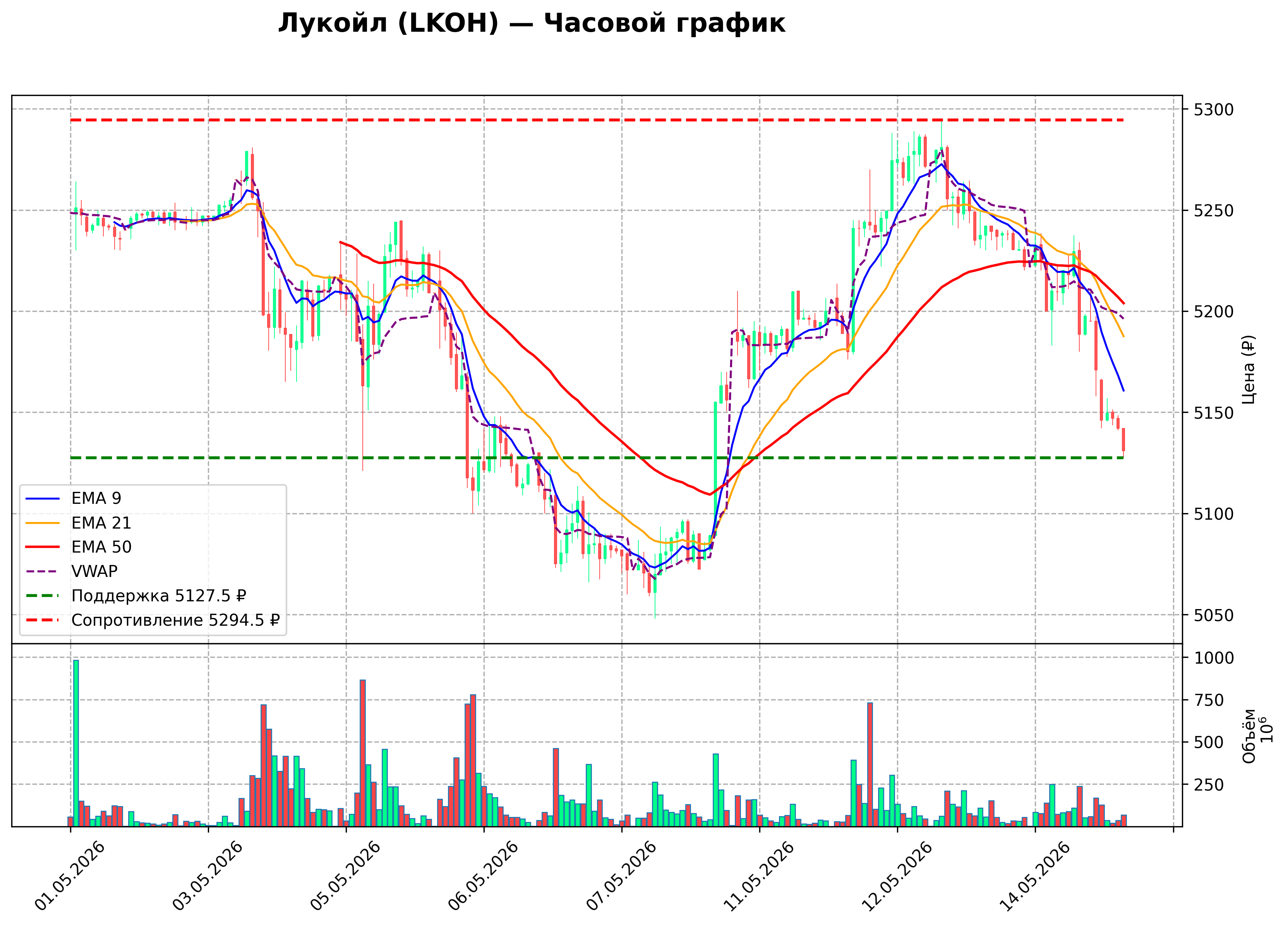Viewport: 1288px width, 926px height.
Task: Click the orange line sample beside EMA 21
Action: click(43, 523)
